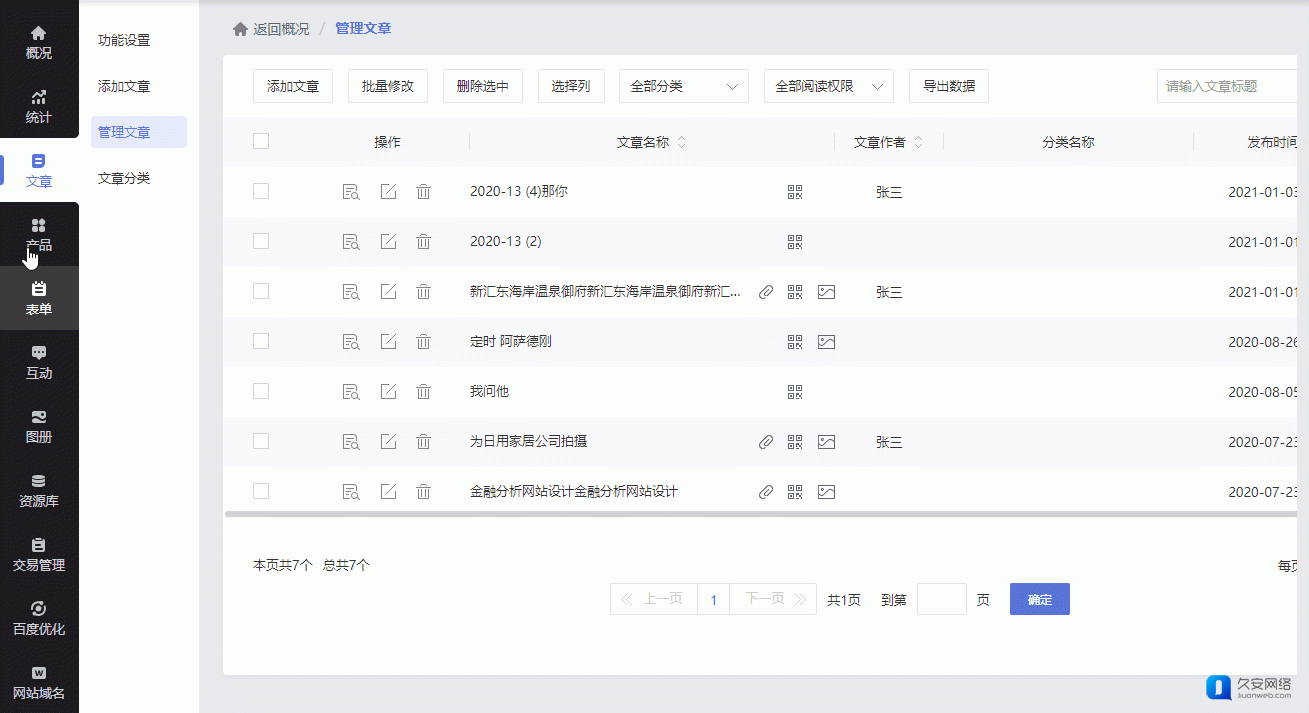
Task: Preview the article 定时 阿萨德刚
Action: click(x=351, y=341)
